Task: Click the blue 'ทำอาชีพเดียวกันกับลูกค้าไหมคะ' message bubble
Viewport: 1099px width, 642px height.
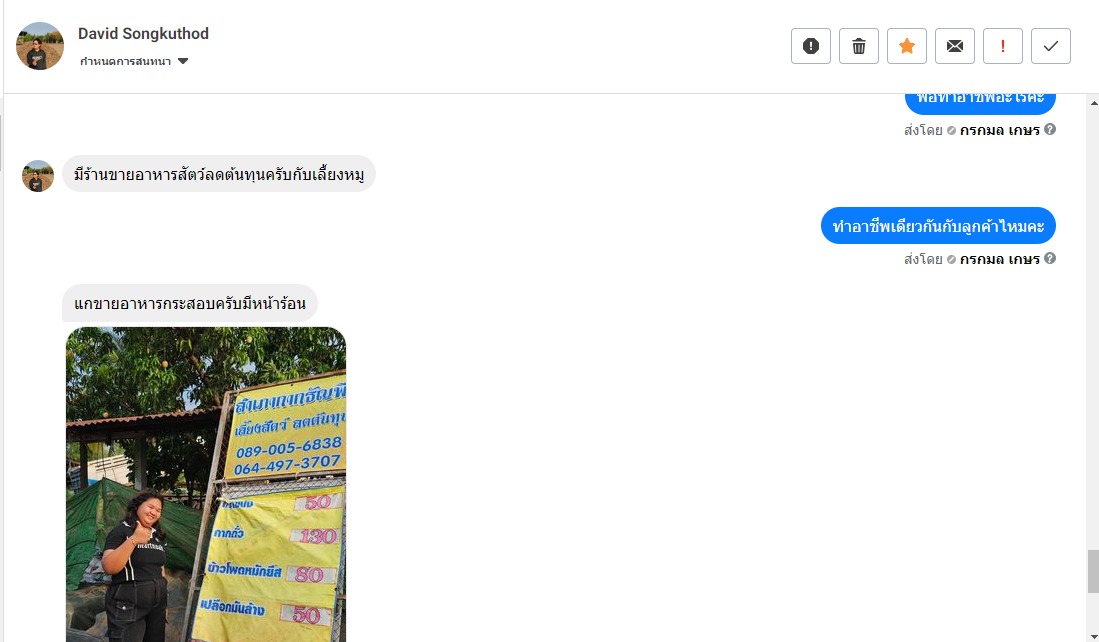Action: click(x=938, y=226)
